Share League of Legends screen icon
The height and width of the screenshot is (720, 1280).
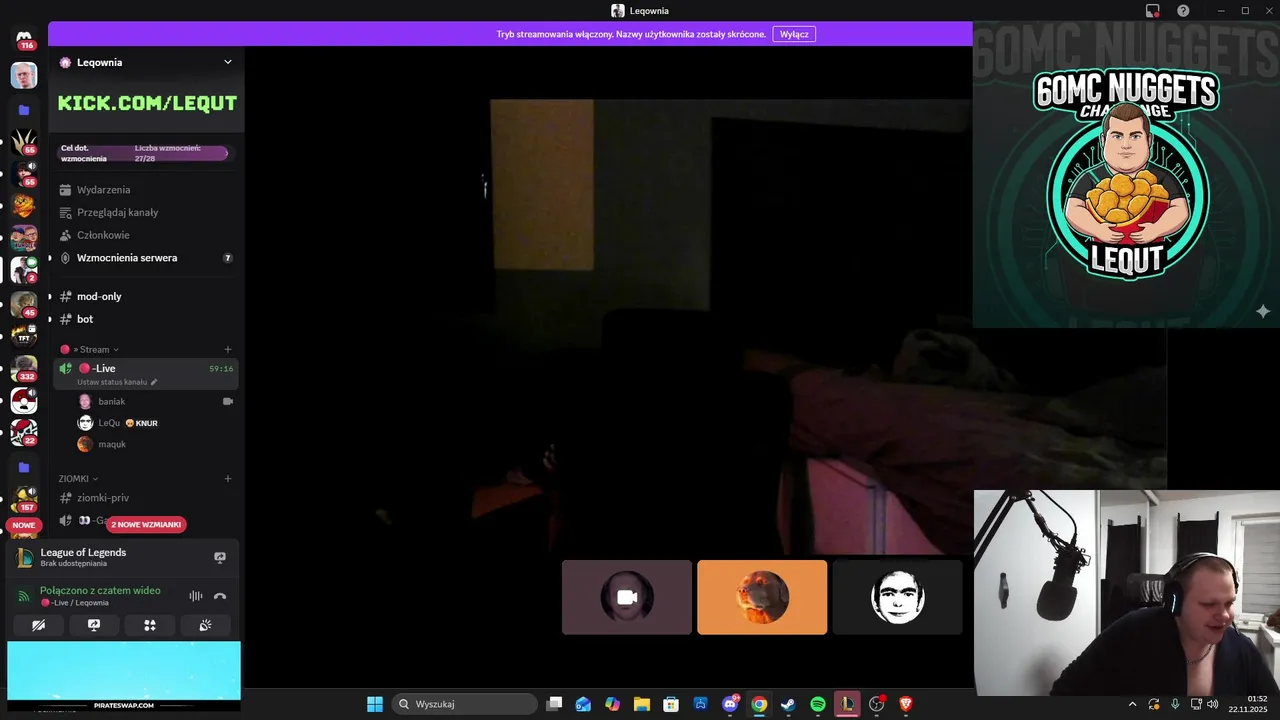tap(220, 557)
